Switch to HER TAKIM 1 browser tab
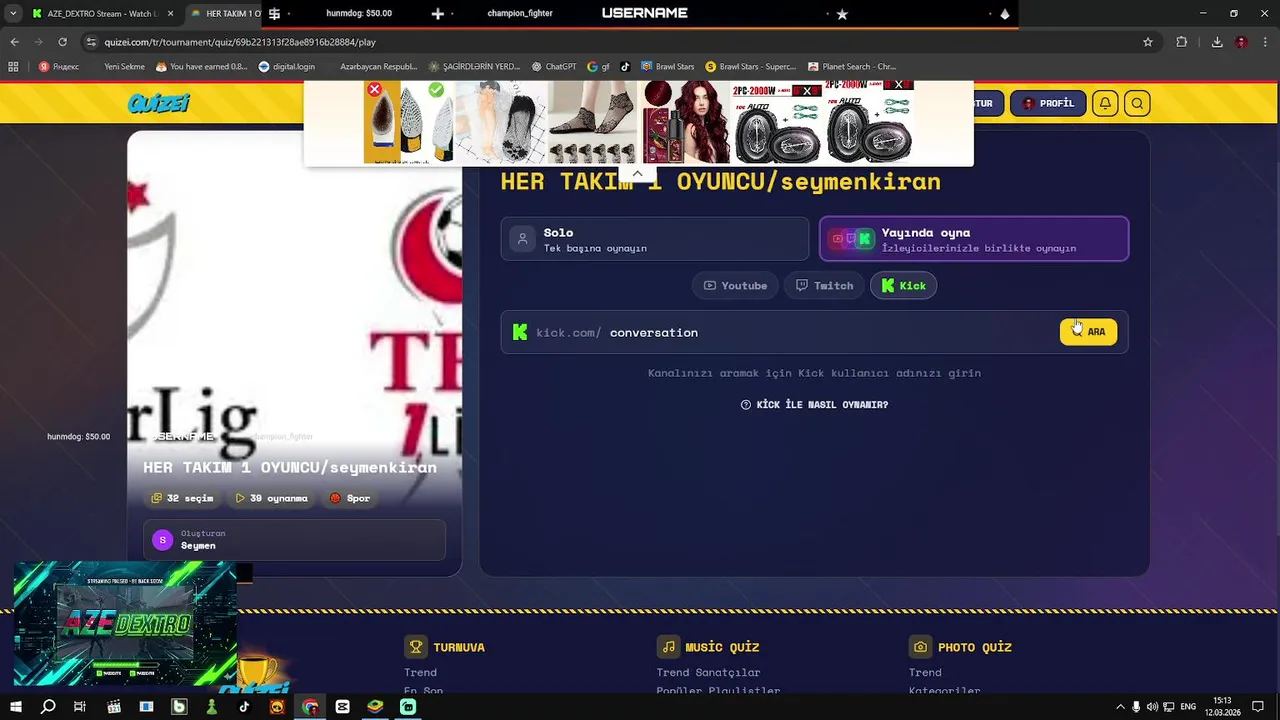This screenshot has height=720, width=1280. coord(225,14)
